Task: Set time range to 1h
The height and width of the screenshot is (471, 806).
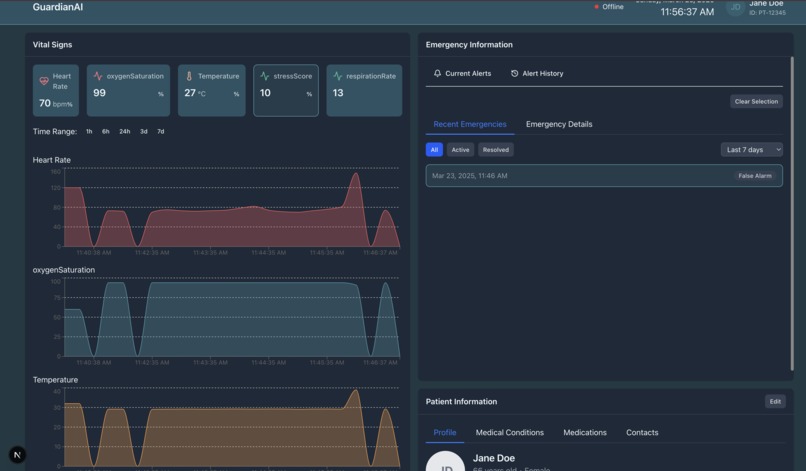Action: 89,132
